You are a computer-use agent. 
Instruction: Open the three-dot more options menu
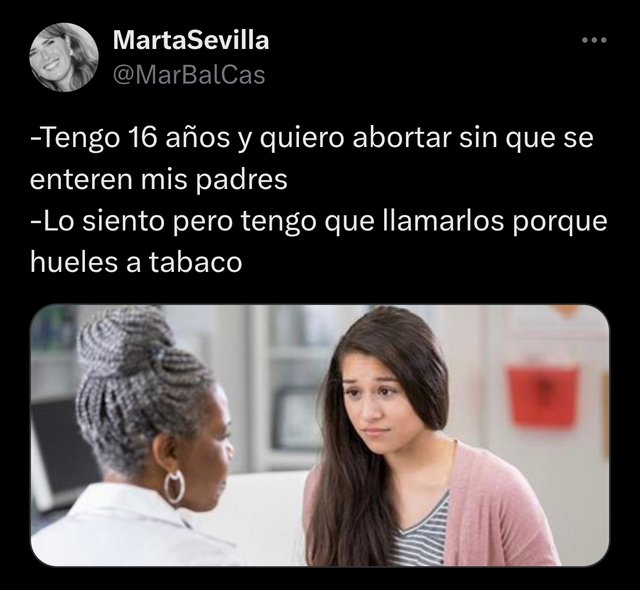[594, 40]
